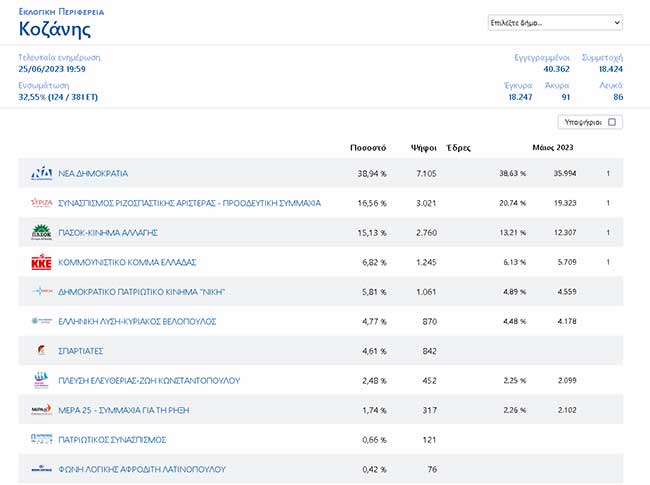This screenshot has height=485, width=650.
Task: Click the Συμμετοχή value 18.424
Action: pos(611,69)
